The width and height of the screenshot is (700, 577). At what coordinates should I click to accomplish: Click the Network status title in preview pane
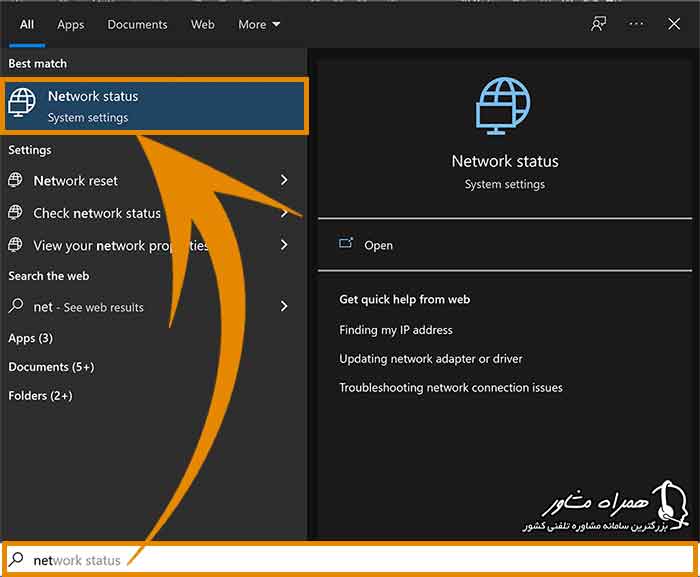tap(505, 161)
